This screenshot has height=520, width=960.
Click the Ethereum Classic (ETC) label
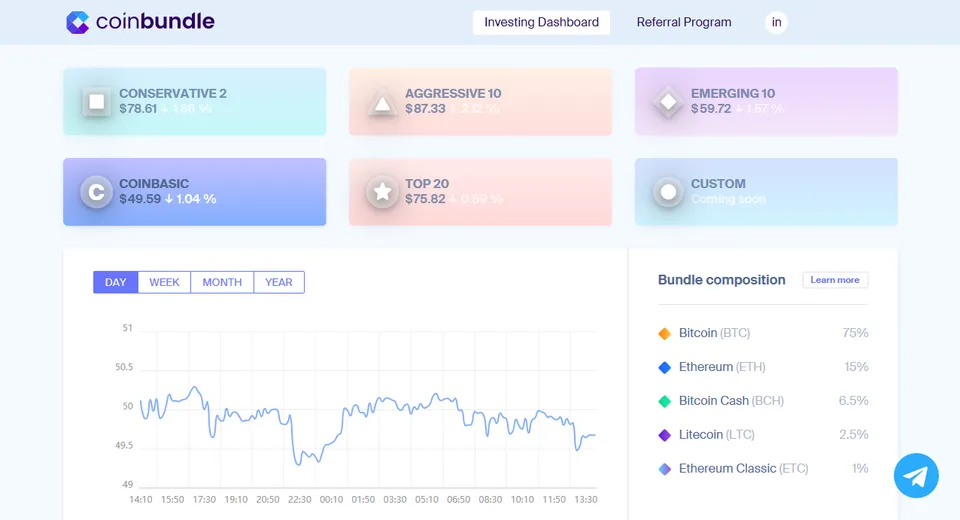[x=744, y=469]
